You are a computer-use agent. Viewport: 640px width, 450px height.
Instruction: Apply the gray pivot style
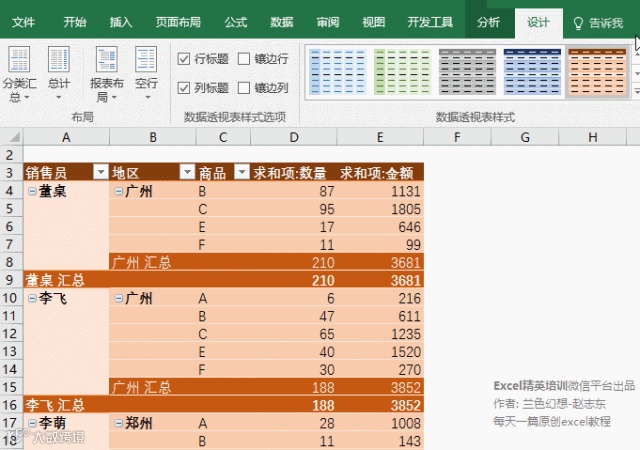[467, 71]
